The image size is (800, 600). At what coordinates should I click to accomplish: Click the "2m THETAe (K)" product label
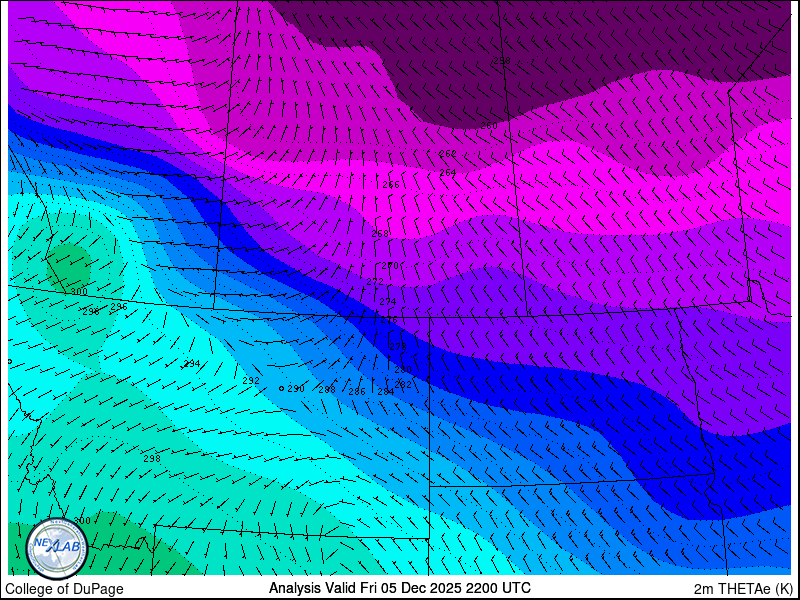pyautogui.click(x=743, y=588)
